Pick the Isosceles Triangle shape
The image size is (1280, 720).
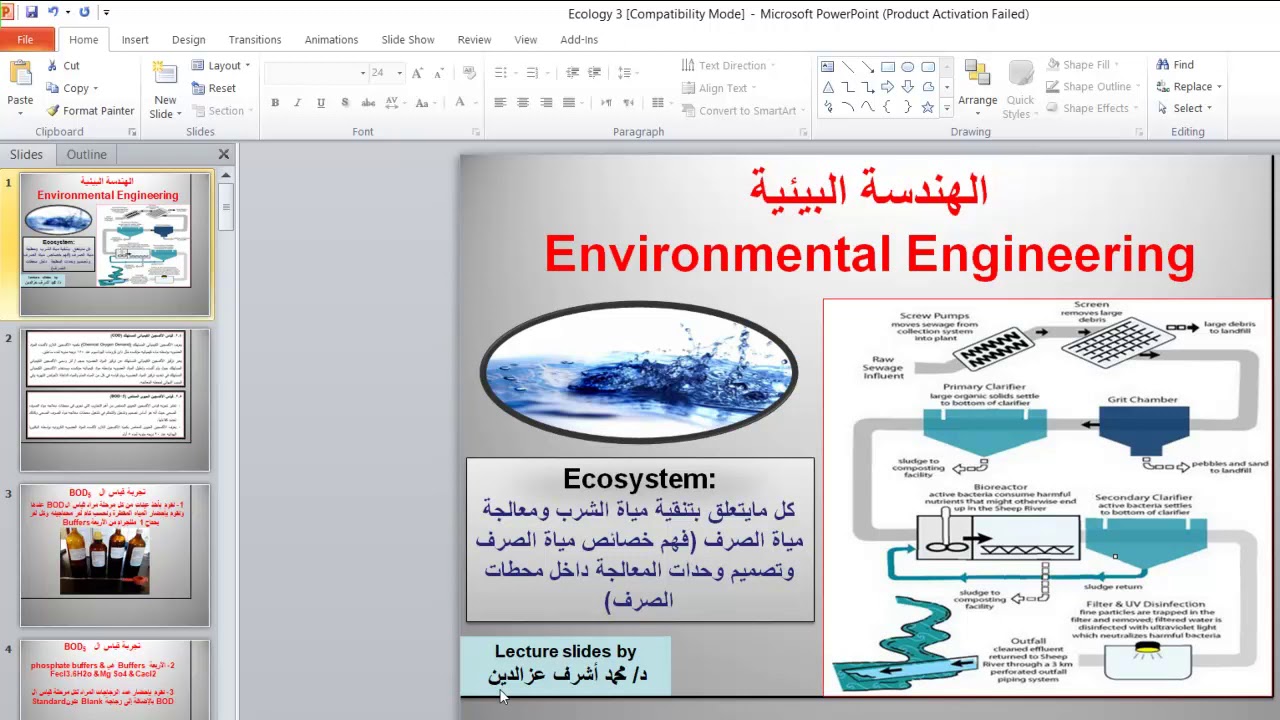pos(828,87)
